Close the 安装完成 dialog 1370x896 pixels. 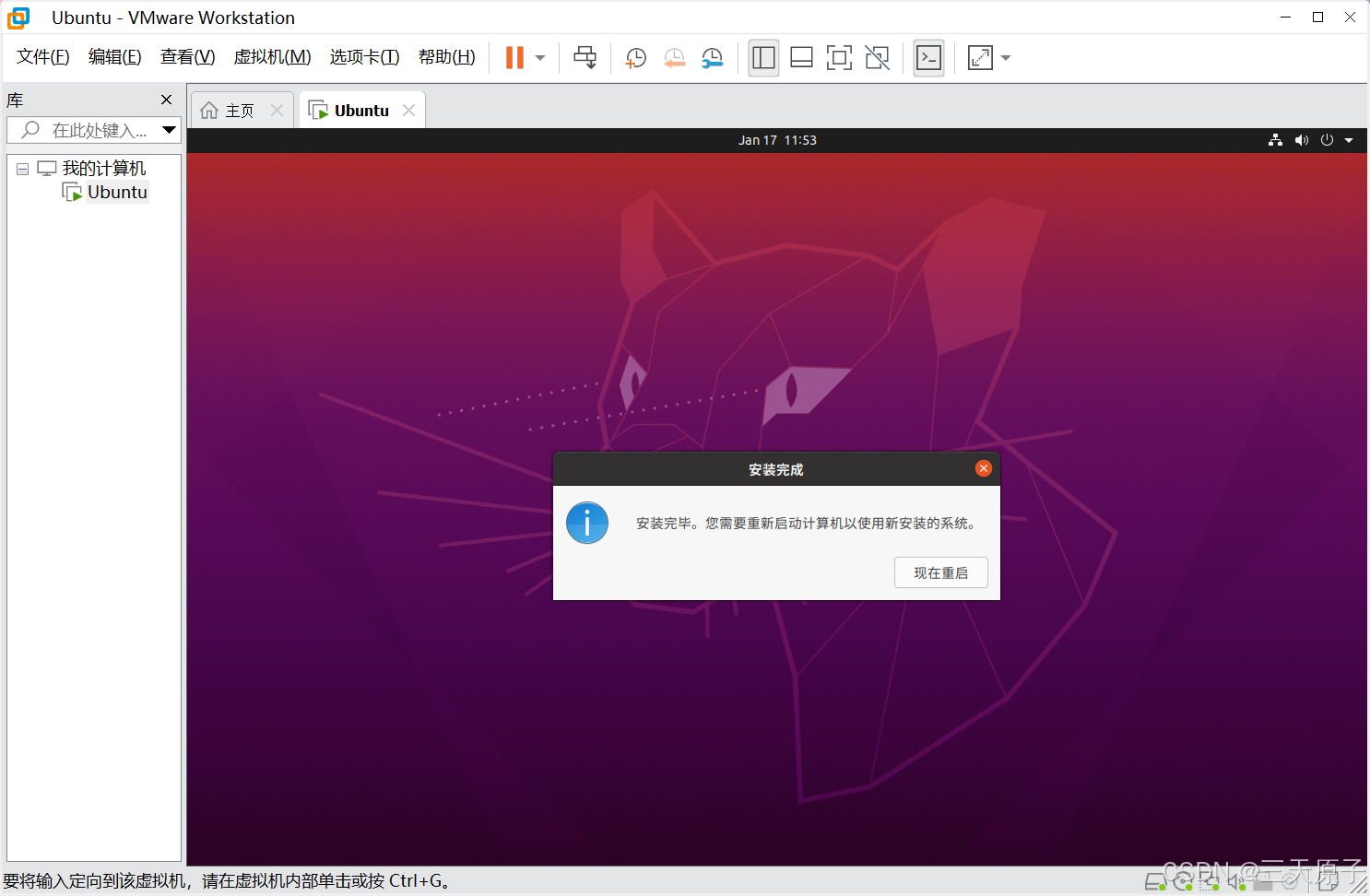(983, 468)
